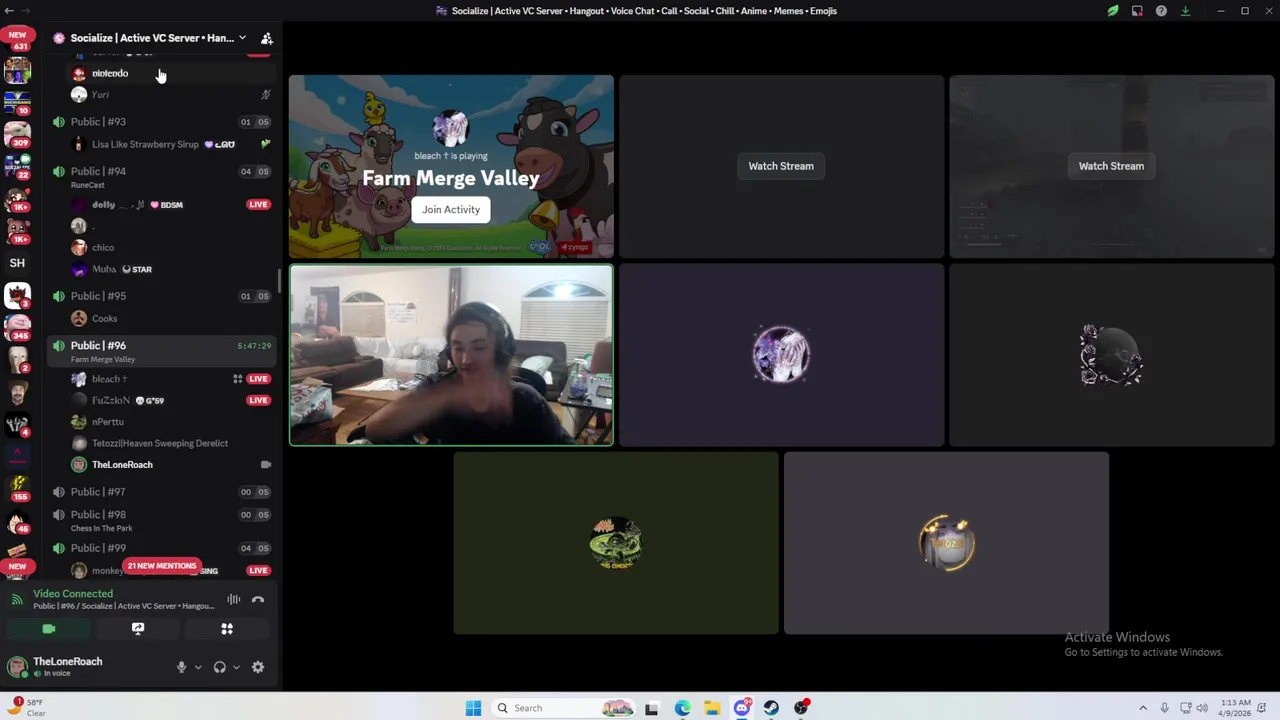Screen dimensions: 1280x720
Task: Open User Settings gear icon
Action: pyautogui.click(x=258, y=667)
